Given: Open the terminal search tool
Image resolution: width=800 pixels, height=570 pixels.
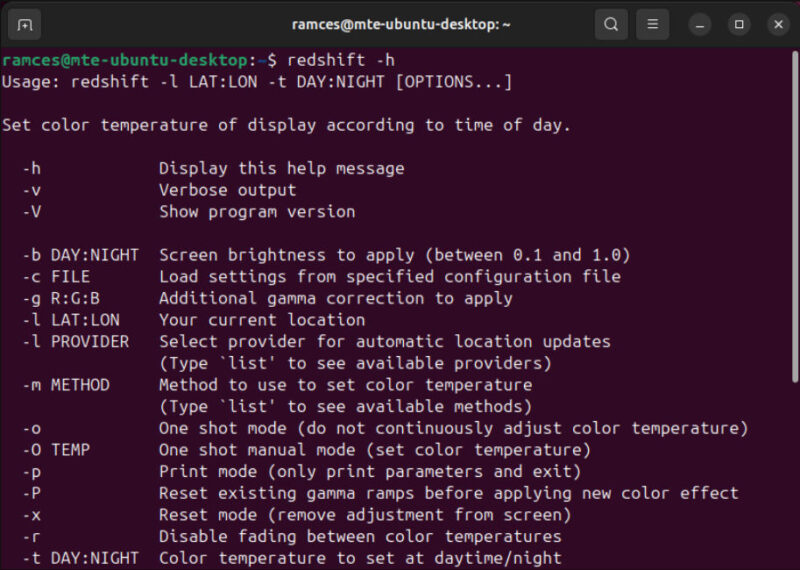Looking at the screenshot, I should click(x=611, y=24).
